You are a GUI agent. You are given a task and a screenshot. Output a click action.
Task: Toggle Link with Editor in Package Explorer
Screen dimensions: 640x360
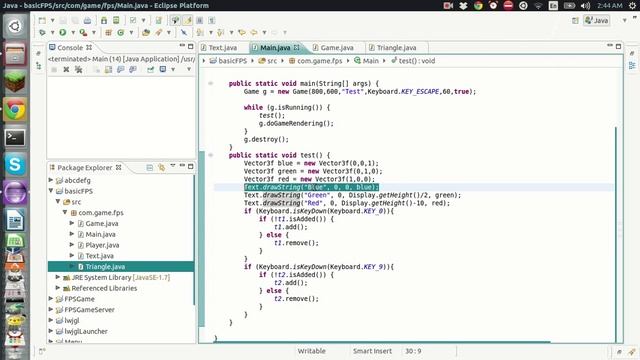click(x=162, y=168)
